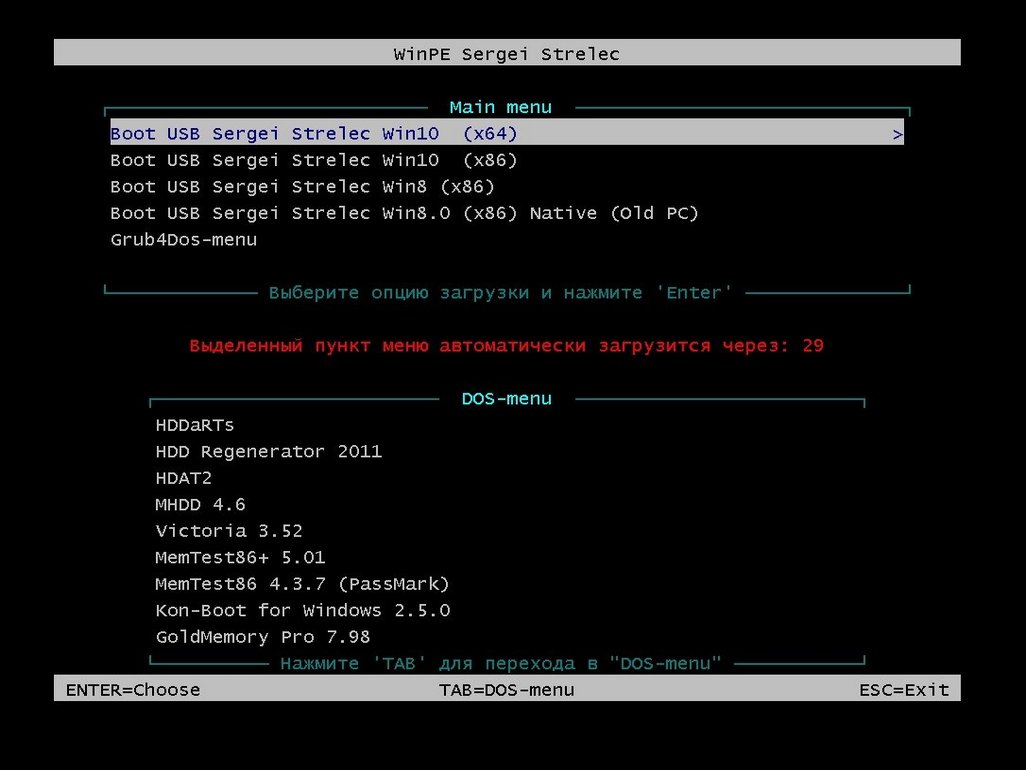Open Victoria 3.52

click(229, 531)
